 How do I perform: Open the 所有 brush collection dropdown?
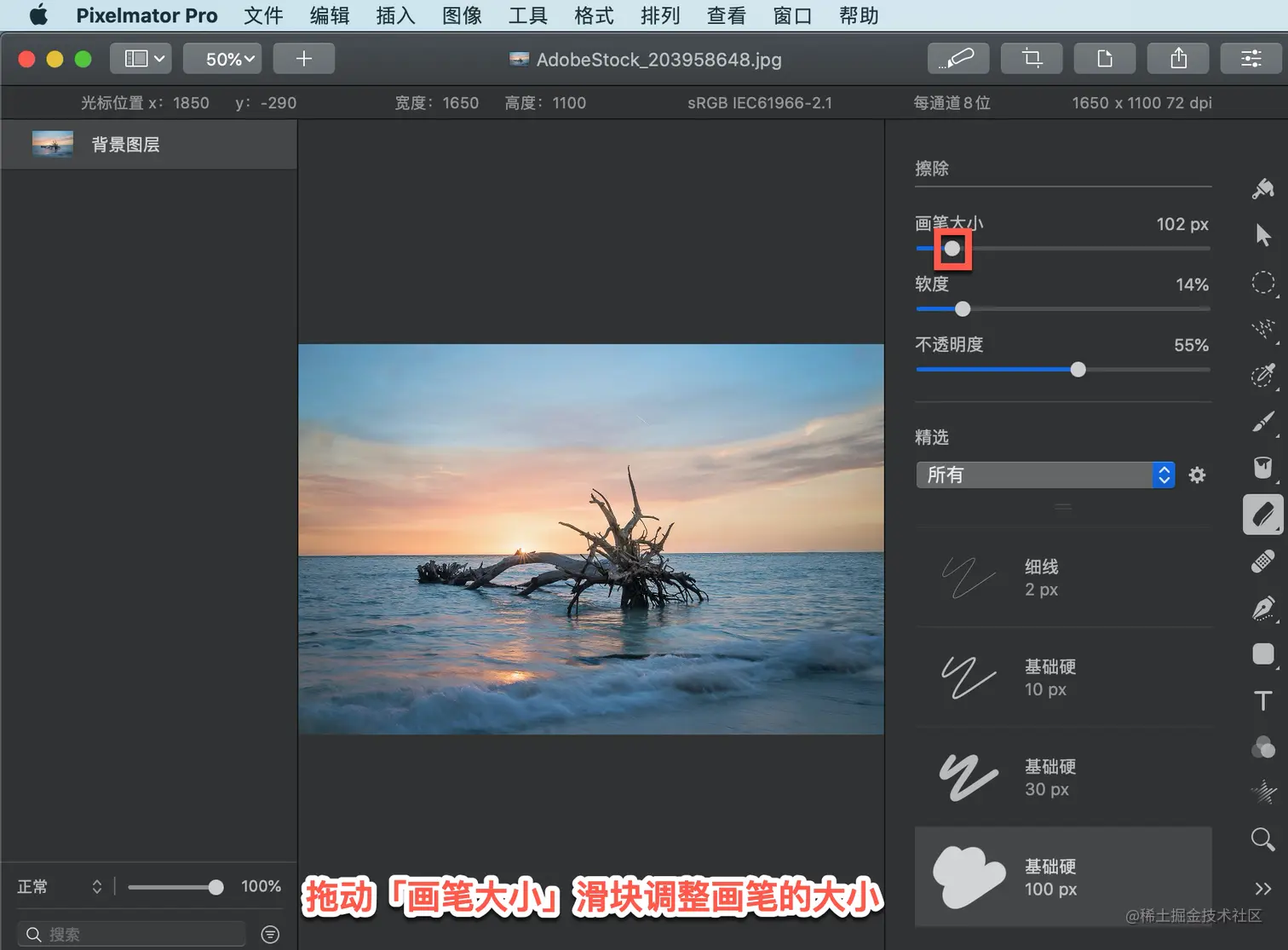point(1045,475)
